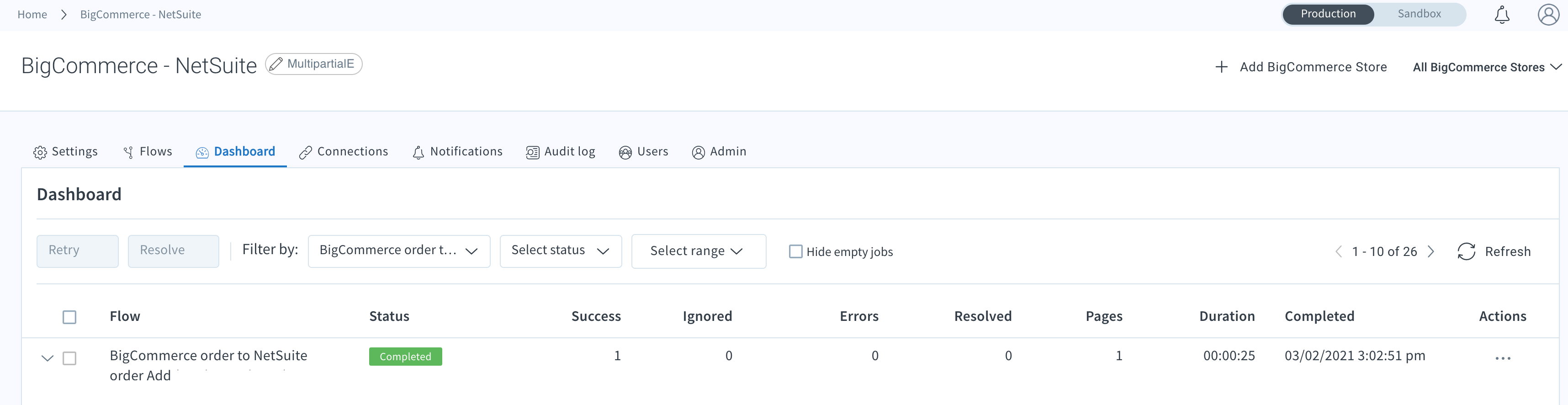The height and width of the screenshot is (405, 1568).
Task: Check the select-all checkbox in table header
Action: 69,317
